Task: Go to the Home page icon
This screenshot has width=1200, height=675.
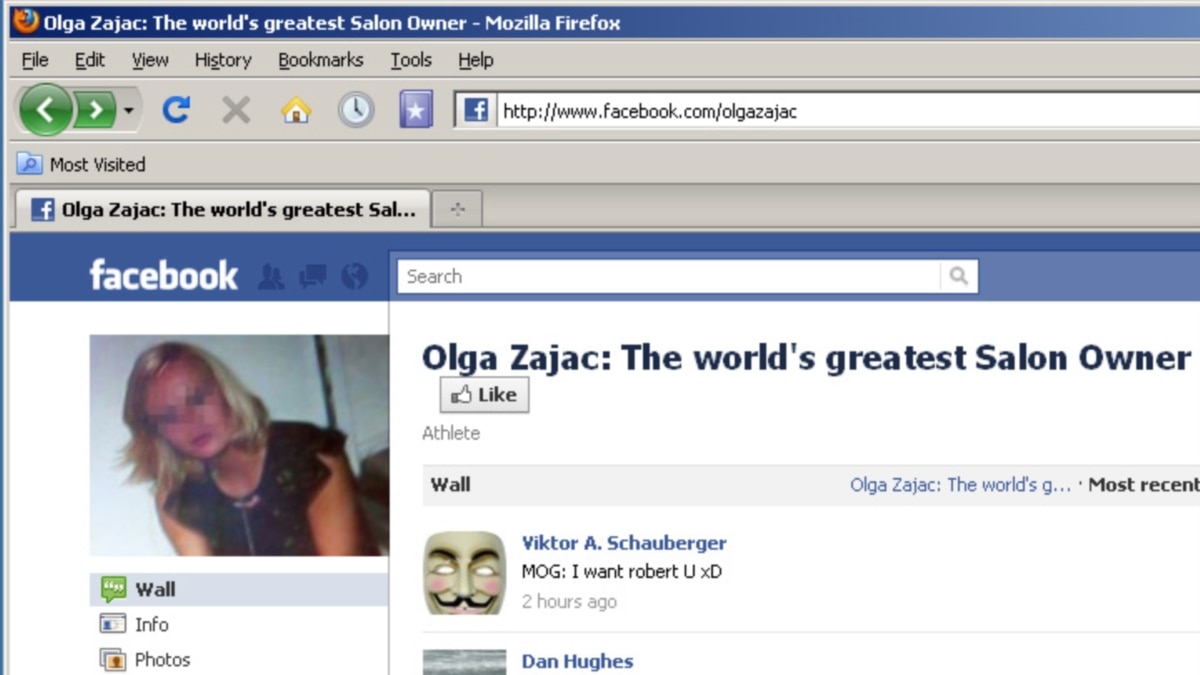Action: point(296,110)
